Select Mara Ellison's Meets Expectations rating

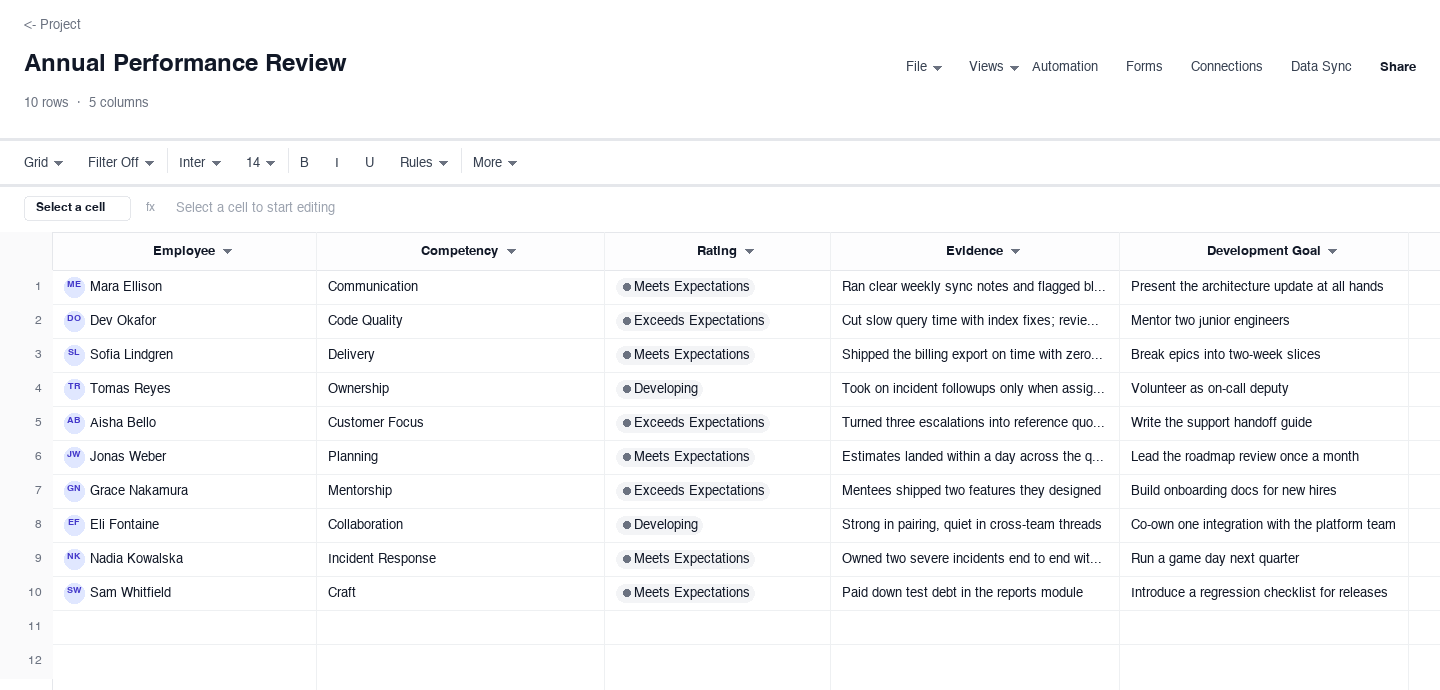click(x=685, y=287)
